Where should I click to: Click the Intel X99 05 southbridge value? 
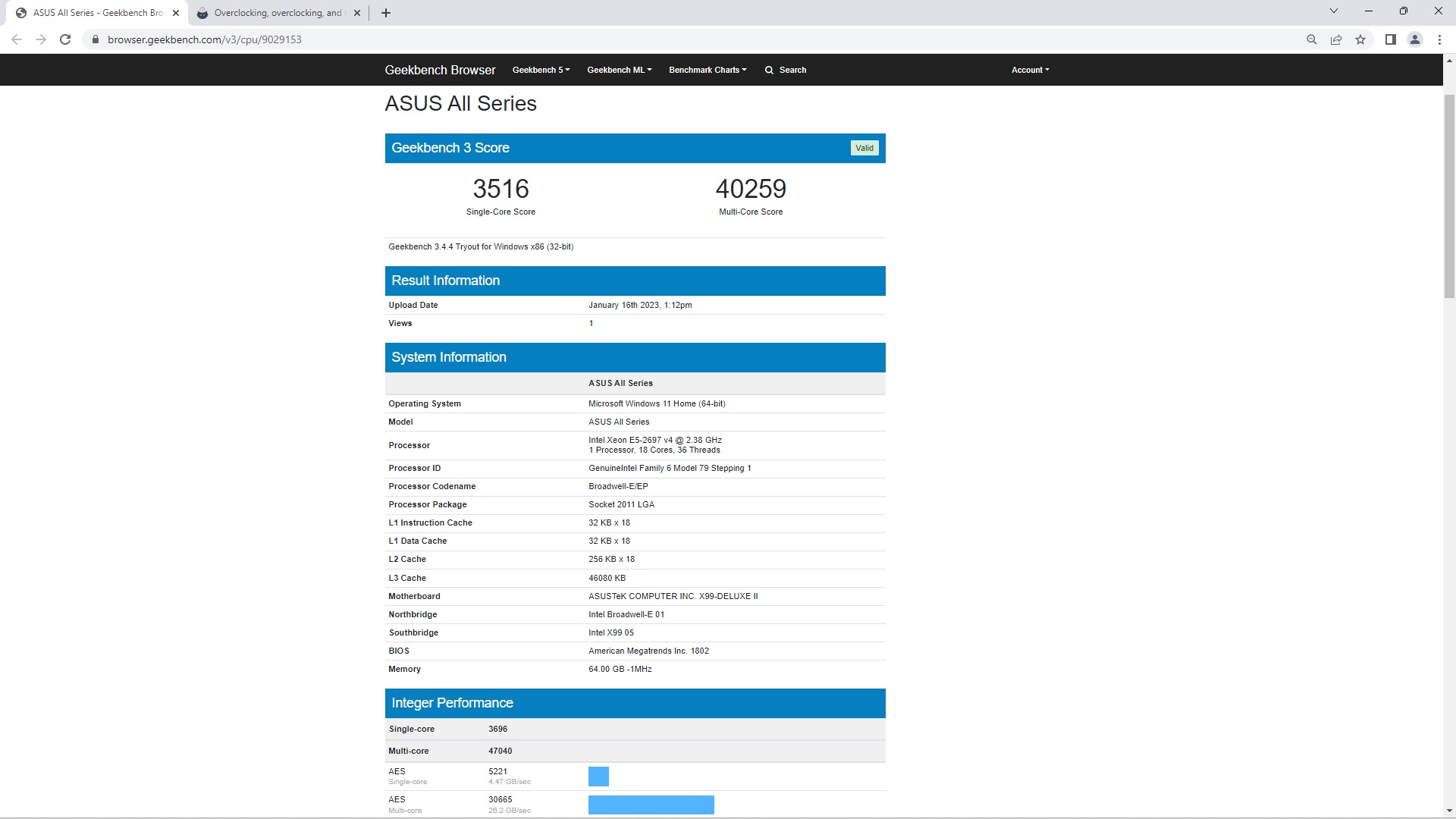point(611,632)
